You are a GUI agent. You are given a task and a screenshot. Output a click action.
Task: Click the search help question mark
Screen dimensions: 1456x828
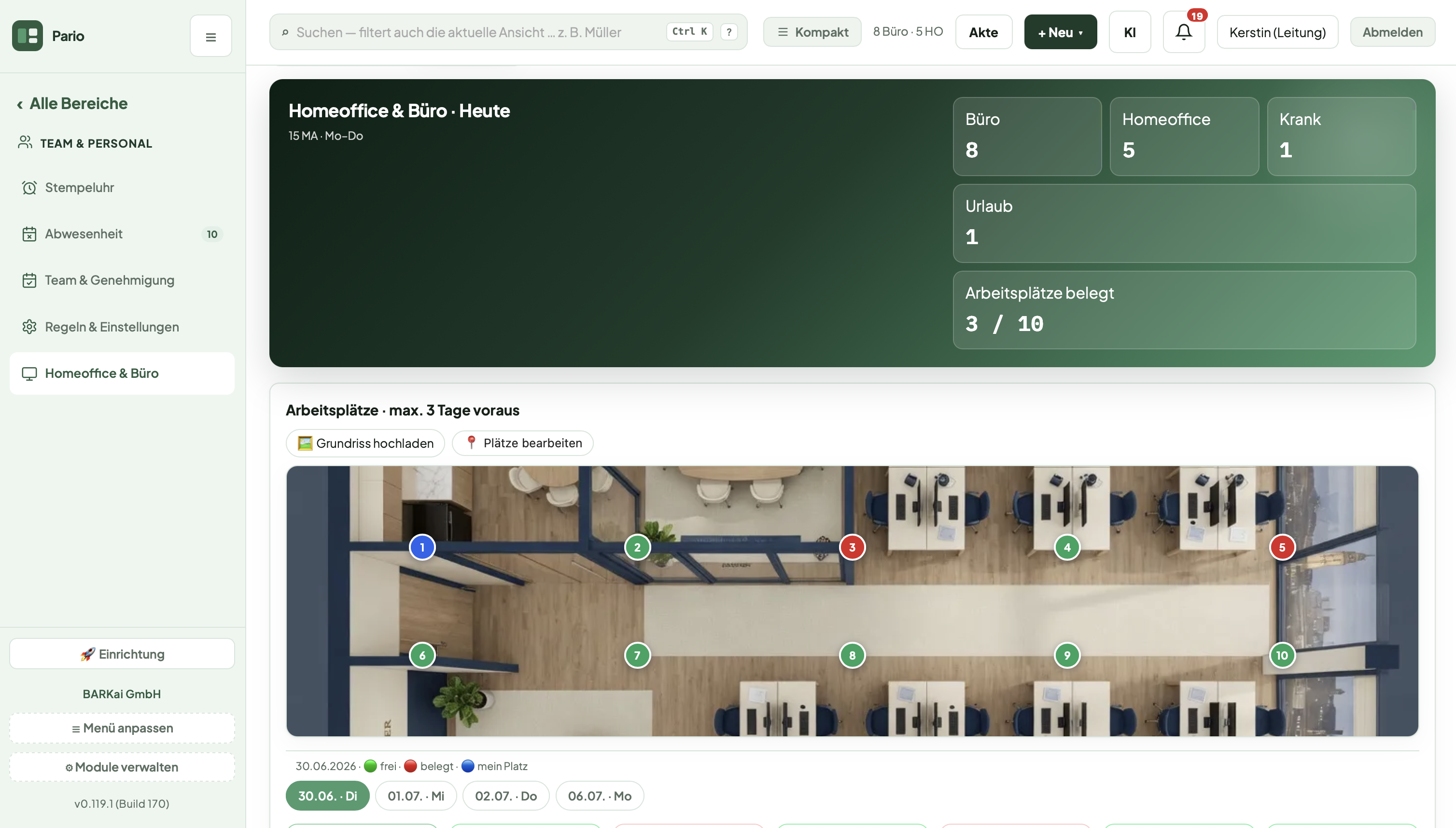point(729,32)
